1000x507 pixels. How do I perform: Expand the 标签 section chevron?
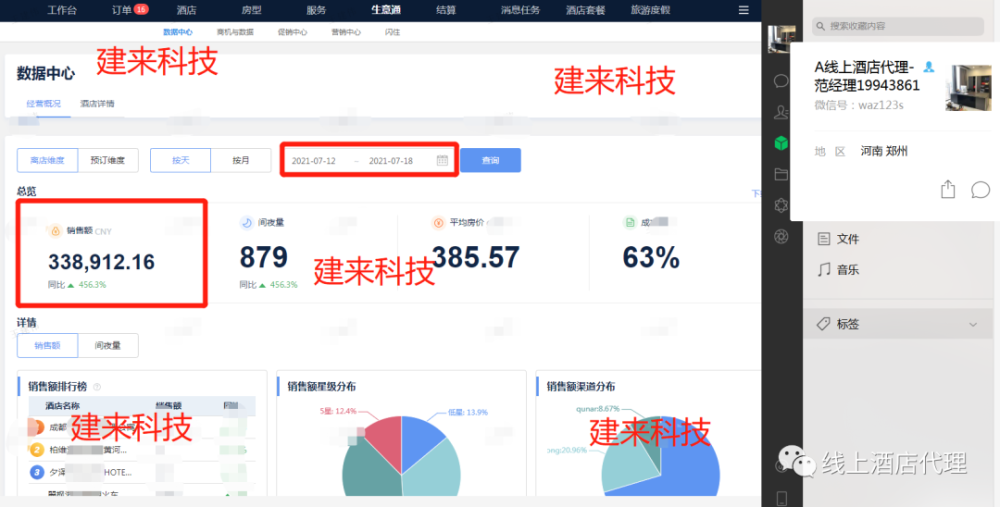[x=973, y=324]
